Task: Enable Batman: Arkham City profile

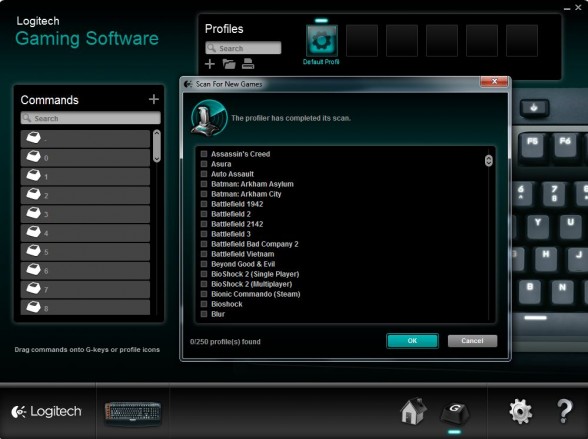Action: 204,194
